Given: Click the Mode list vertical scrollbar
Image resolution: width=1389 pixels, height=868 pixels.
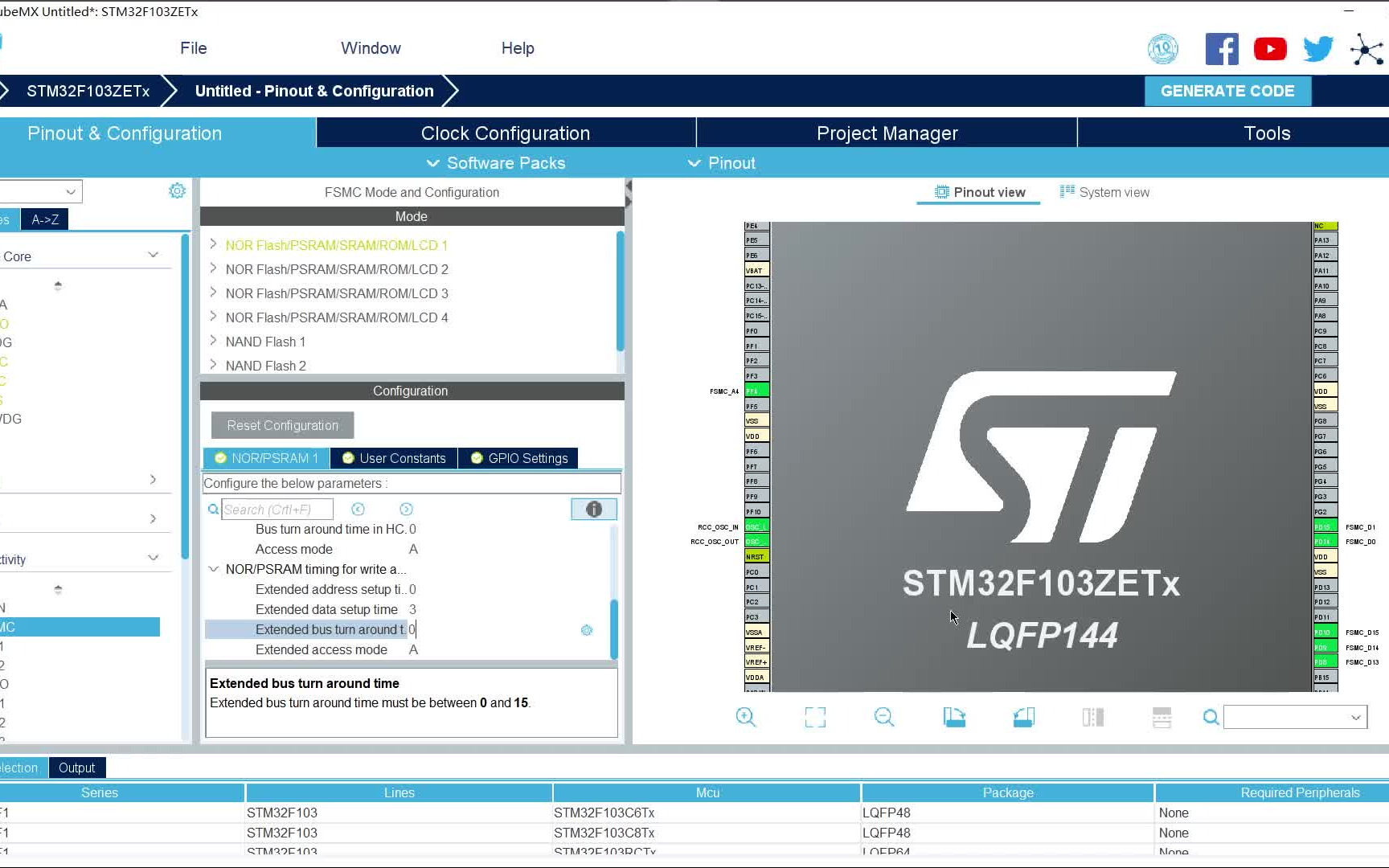Looking at the screenshot, I should point(620,292).
